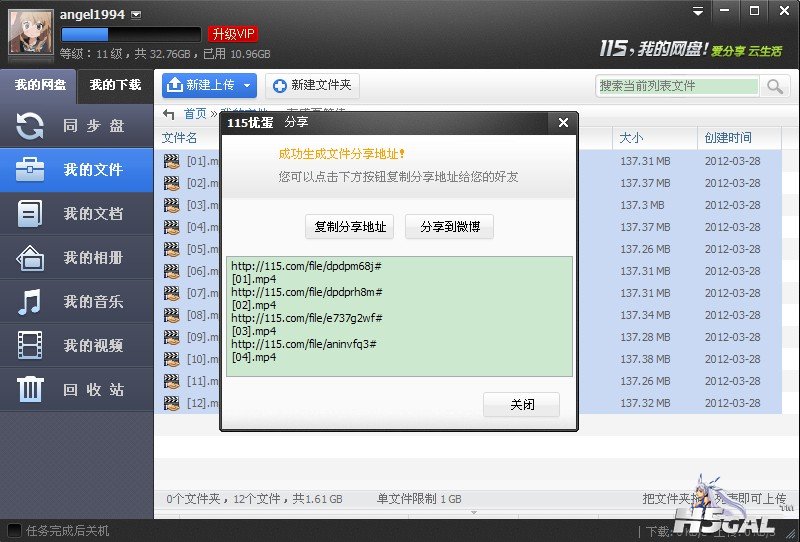
Task: Click the [11] file video icon
Action: coord(172,381)
